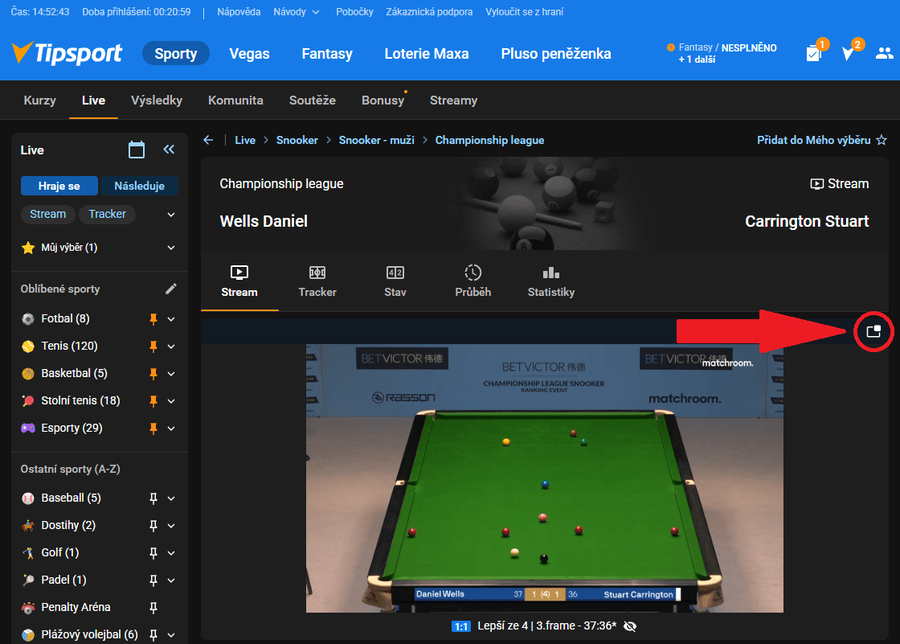
Task: Open the Pluso peněženka section
Action: 556,53
